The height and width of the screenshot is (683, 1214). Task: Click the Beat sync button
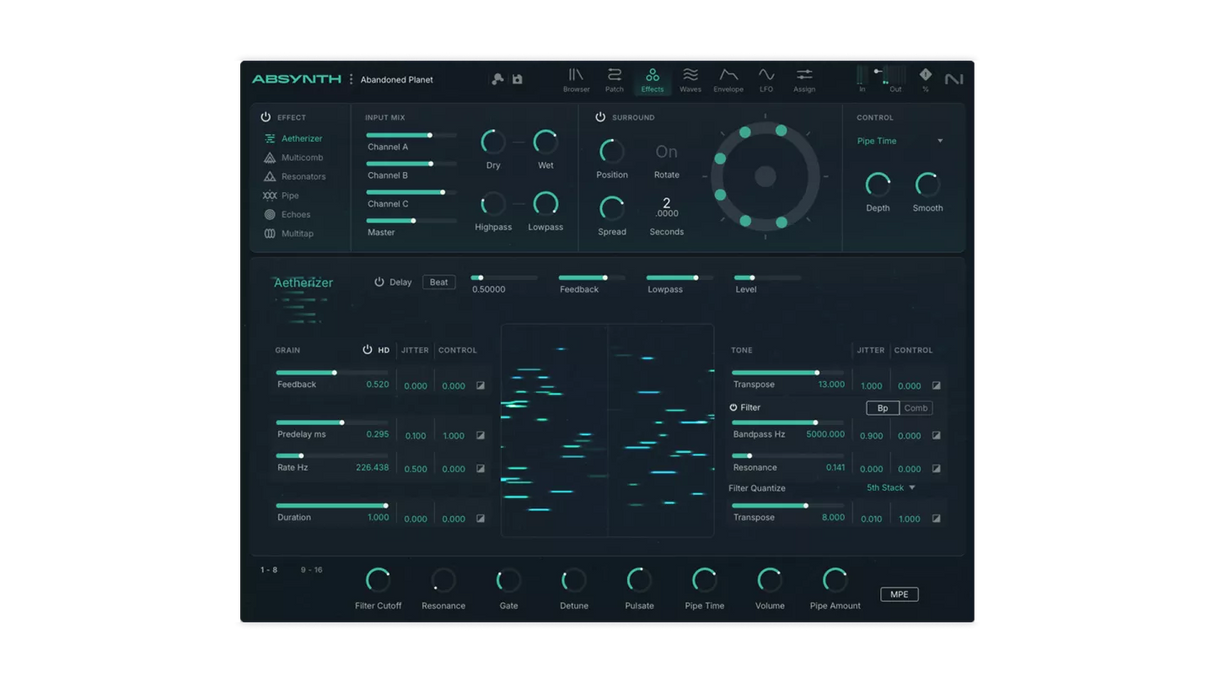click(438, 282)
